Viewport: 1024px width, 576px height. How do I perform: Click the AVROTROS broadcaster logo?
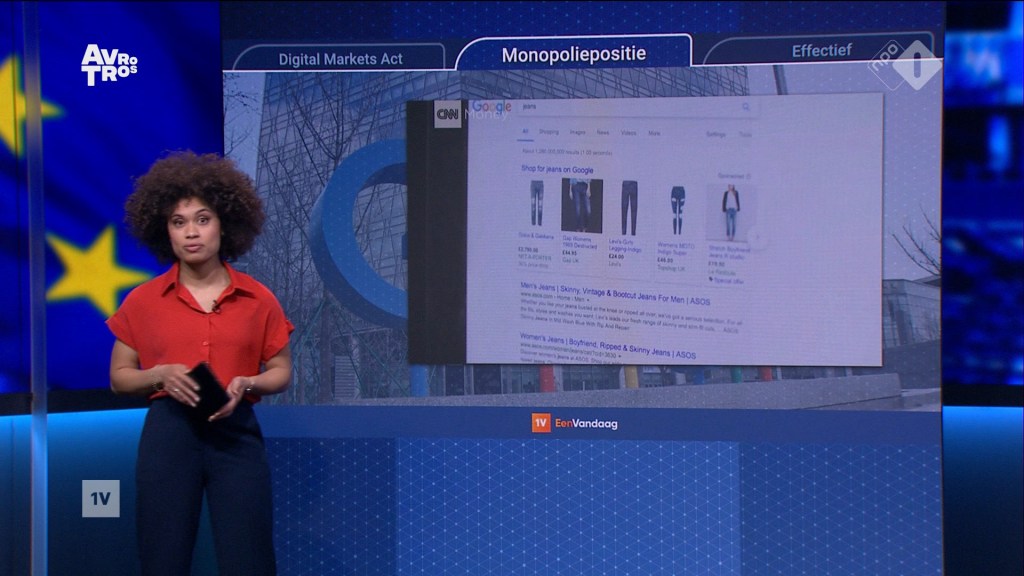point(108,65)
